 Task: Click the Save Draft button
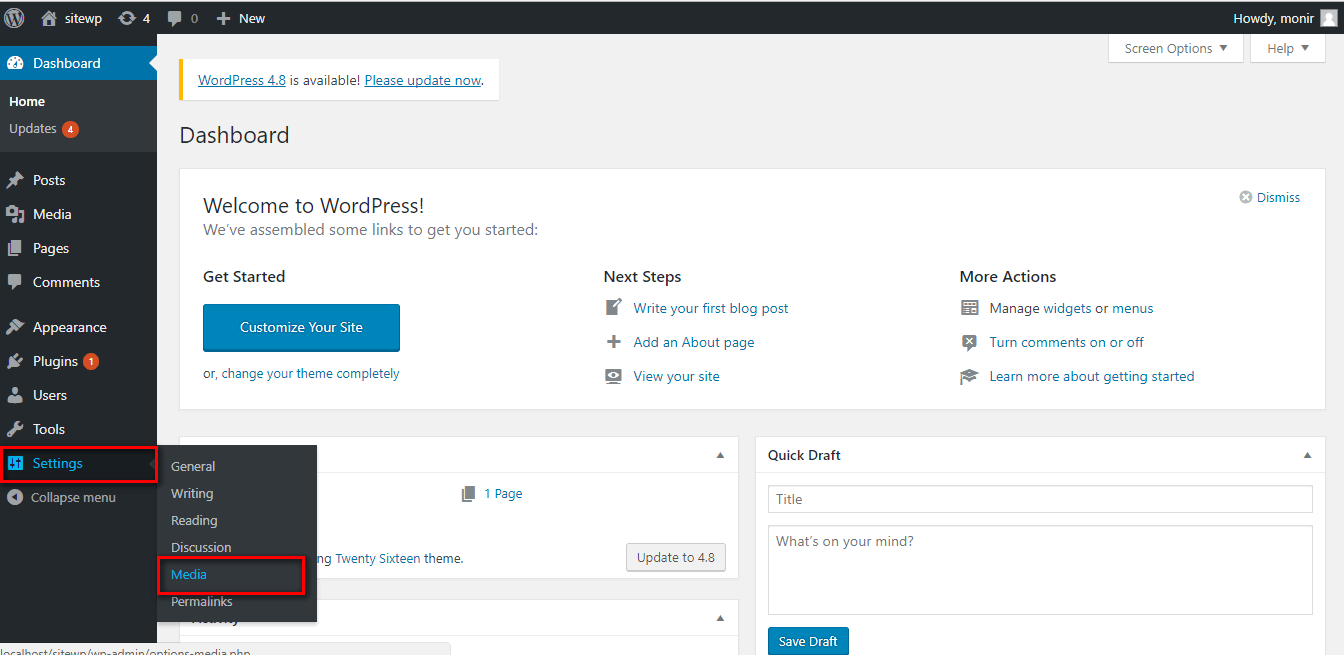point(808,641)
